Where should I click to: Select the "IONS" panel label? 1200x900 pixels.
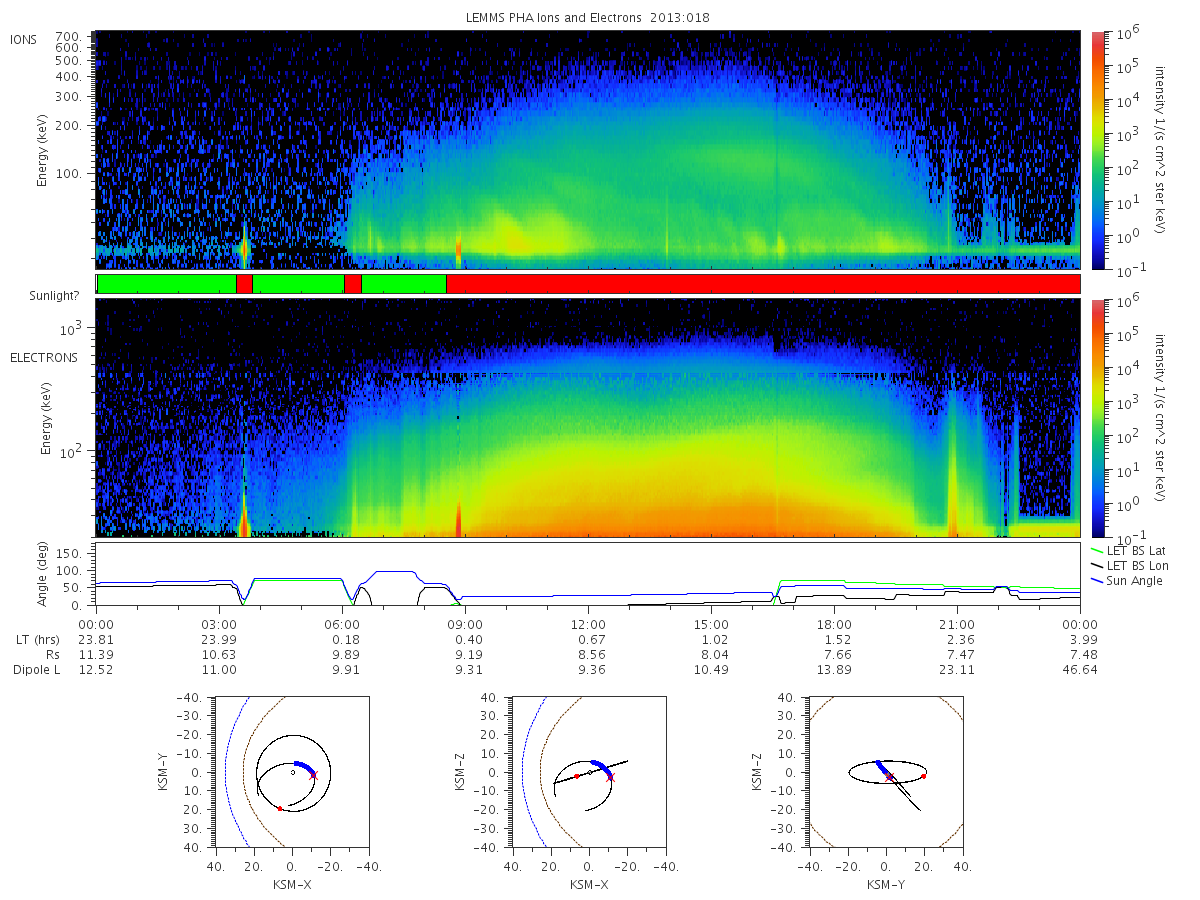click(x=24, y=39)
